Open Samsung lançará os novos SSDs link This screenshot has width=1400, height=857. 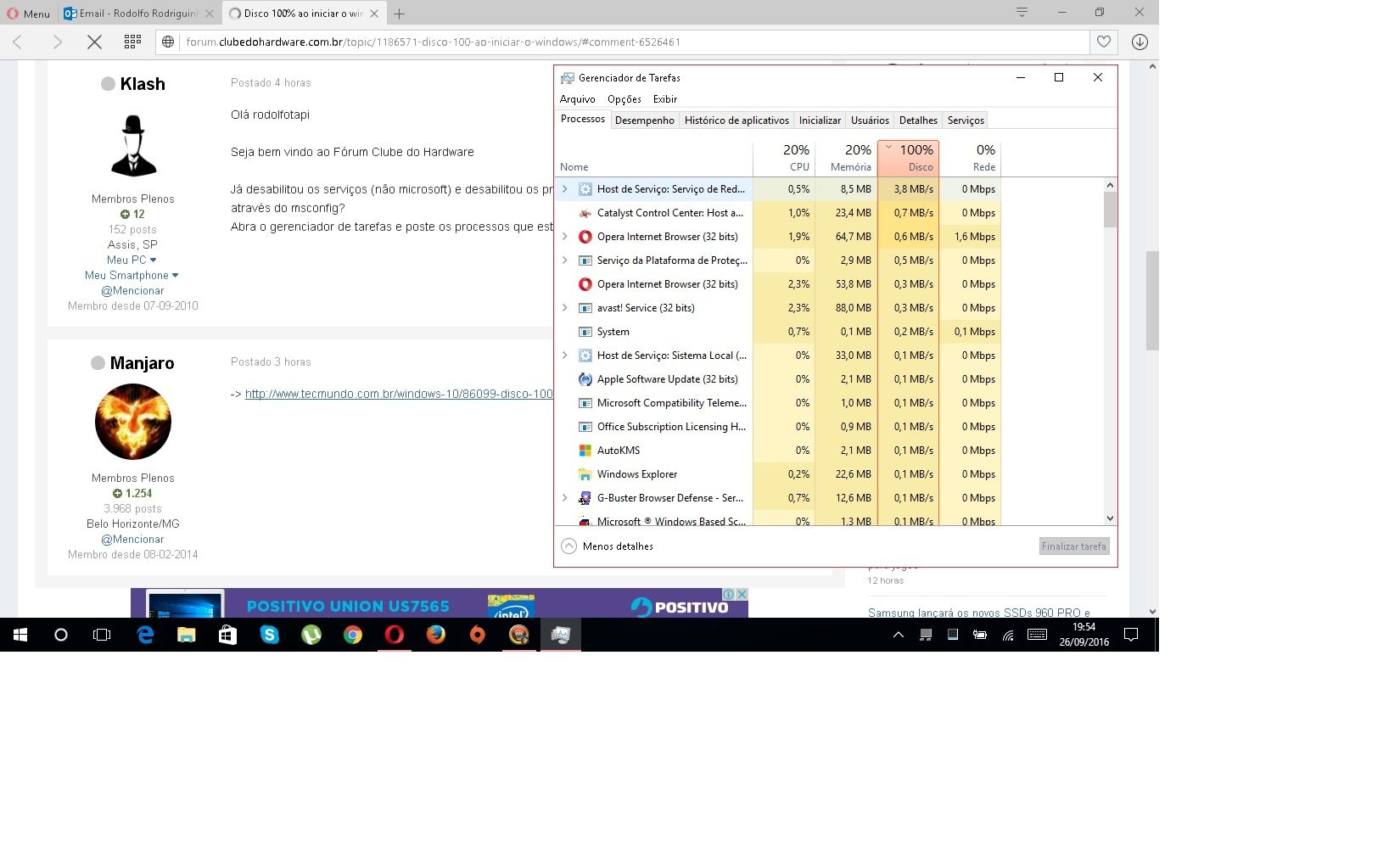978,612
